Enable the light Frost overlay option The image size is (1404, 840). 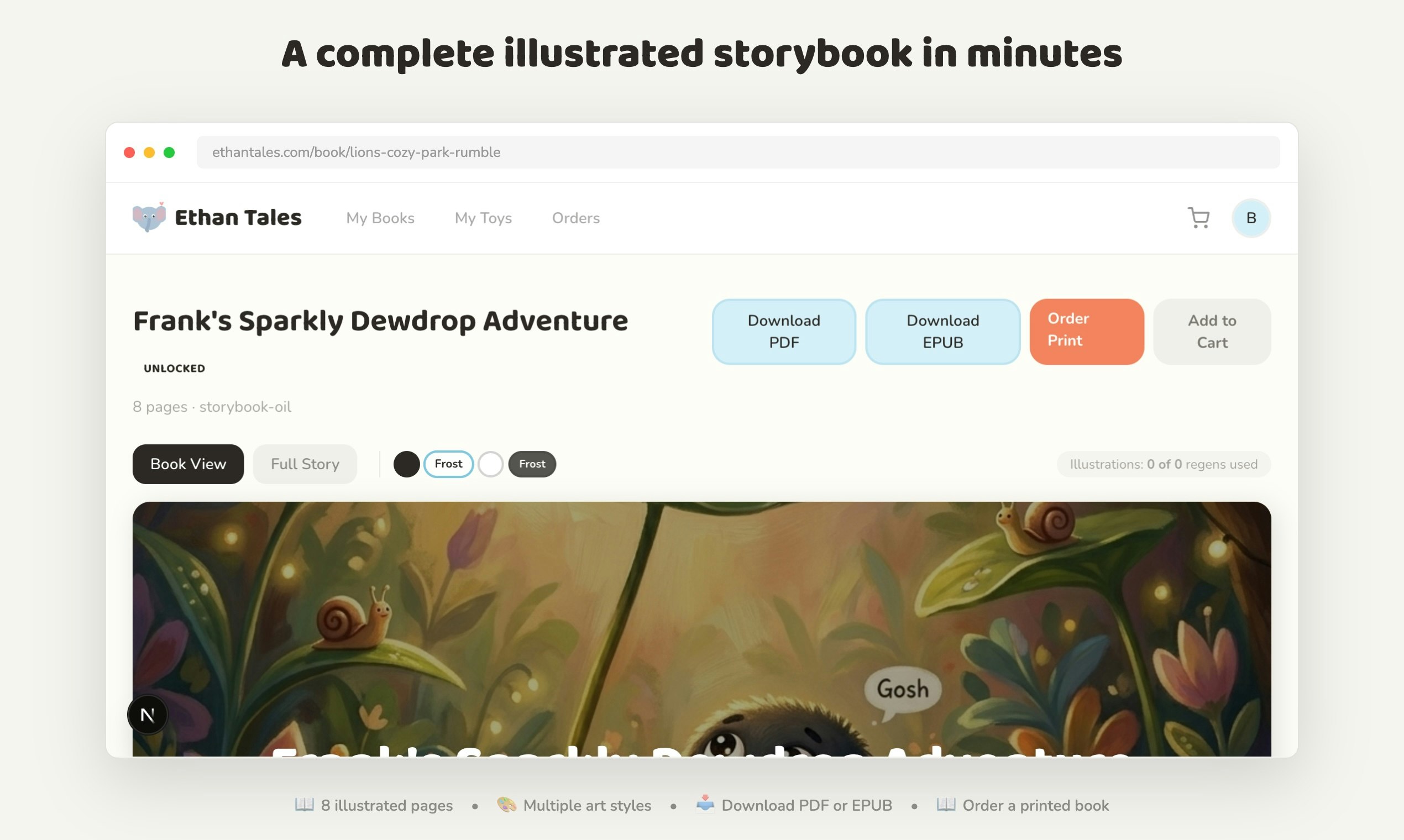click(x=448, y=464)
